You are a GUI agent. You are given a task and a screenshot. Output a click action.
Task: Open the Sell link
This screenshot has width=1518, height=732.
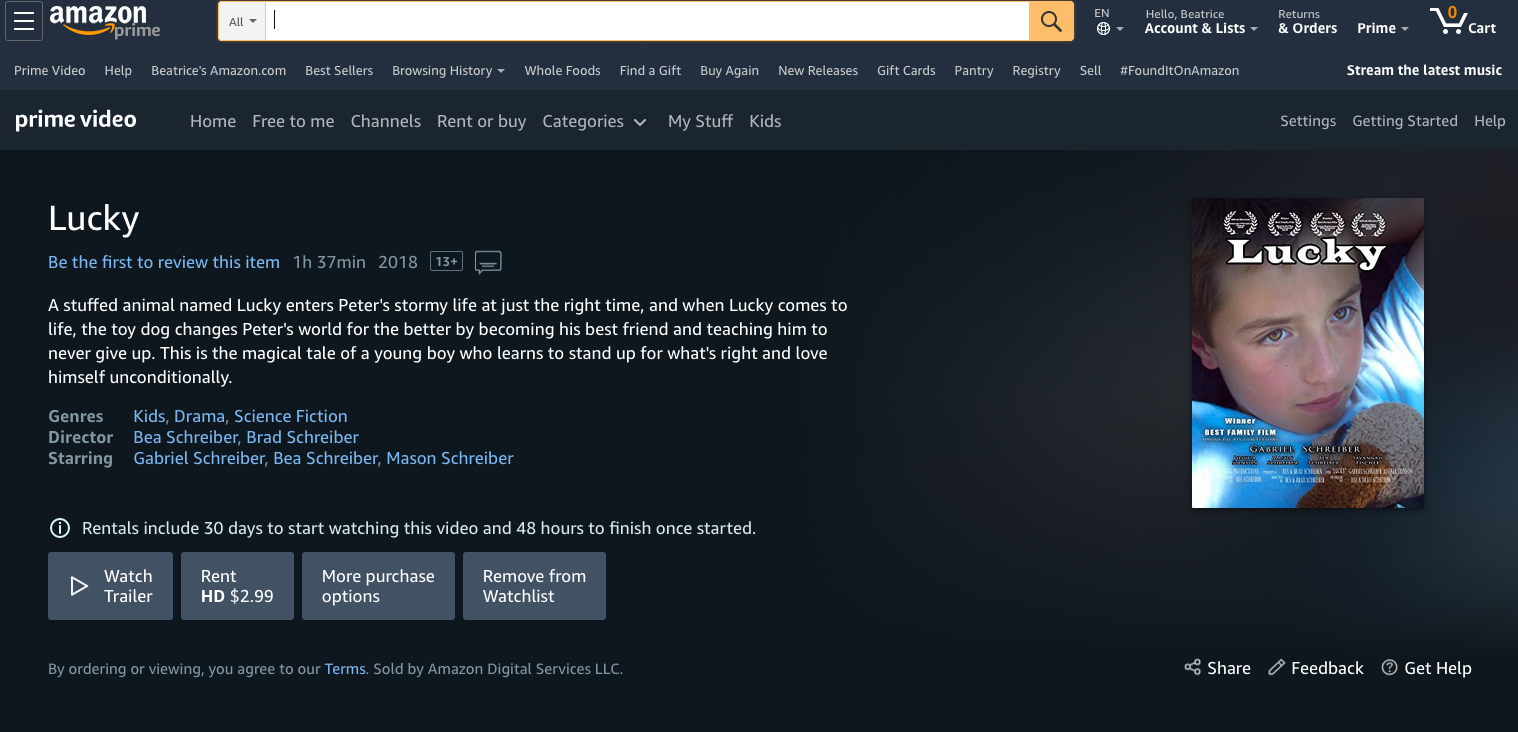coord(1091,71)
